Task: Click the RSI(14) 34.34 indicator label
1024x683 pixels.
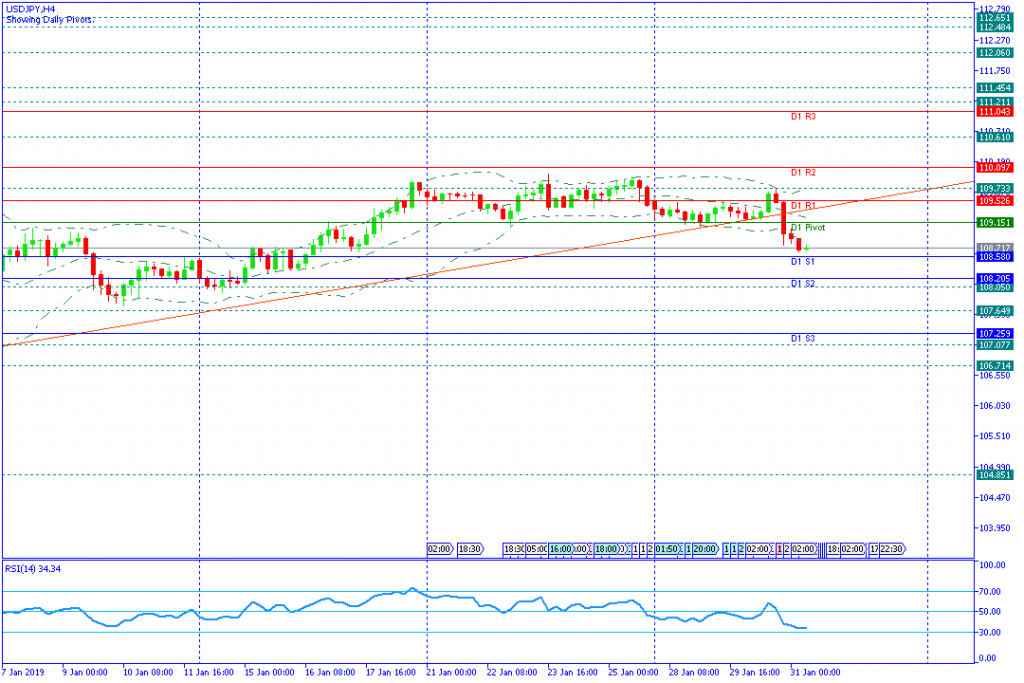Action: click(x=33, y=569)
